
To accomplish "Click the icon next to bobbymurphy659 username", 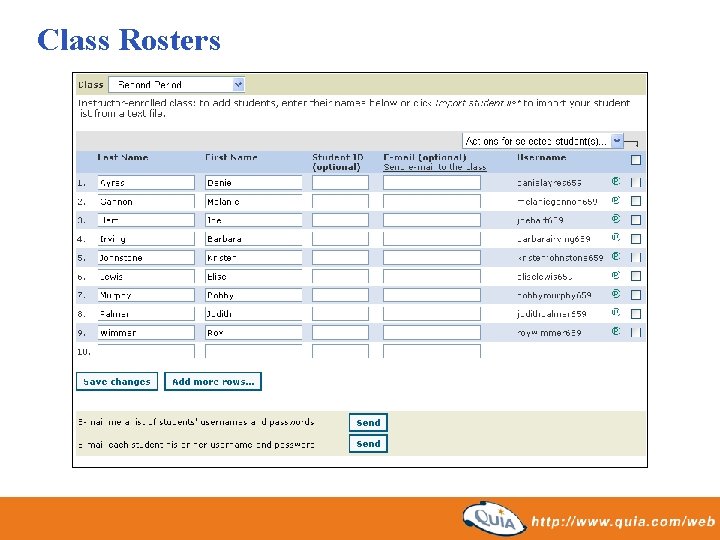I will point(616,294).
